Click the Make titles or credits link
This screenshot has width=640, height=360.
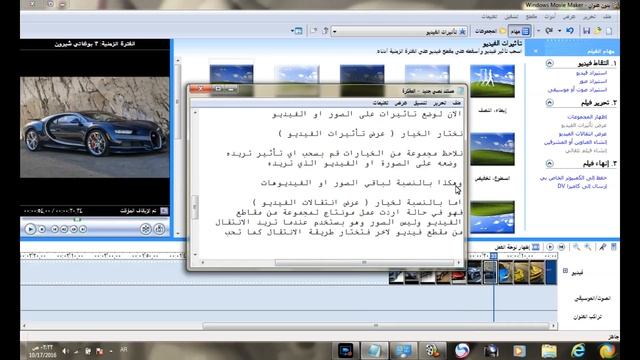[x=576, y=142]
